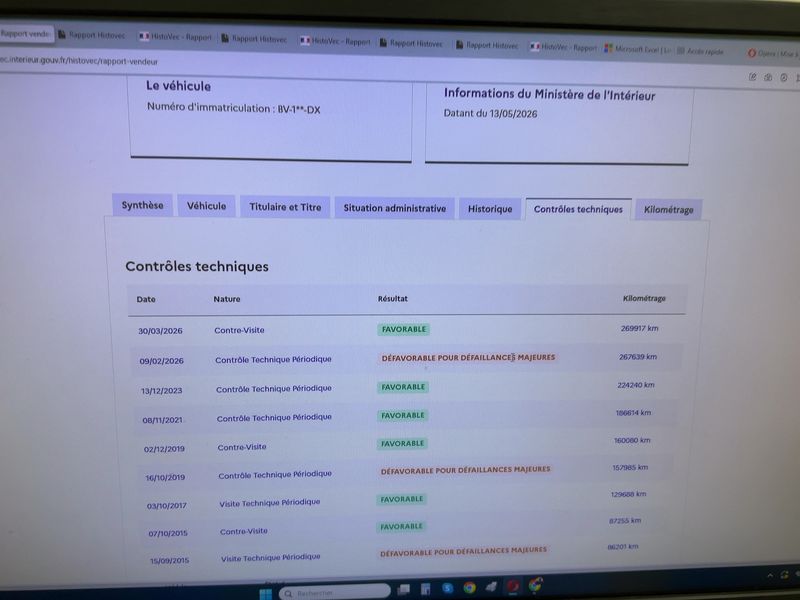
Task: Click the FAVORABLE badge for 08/11/2021
Action: 403,415
